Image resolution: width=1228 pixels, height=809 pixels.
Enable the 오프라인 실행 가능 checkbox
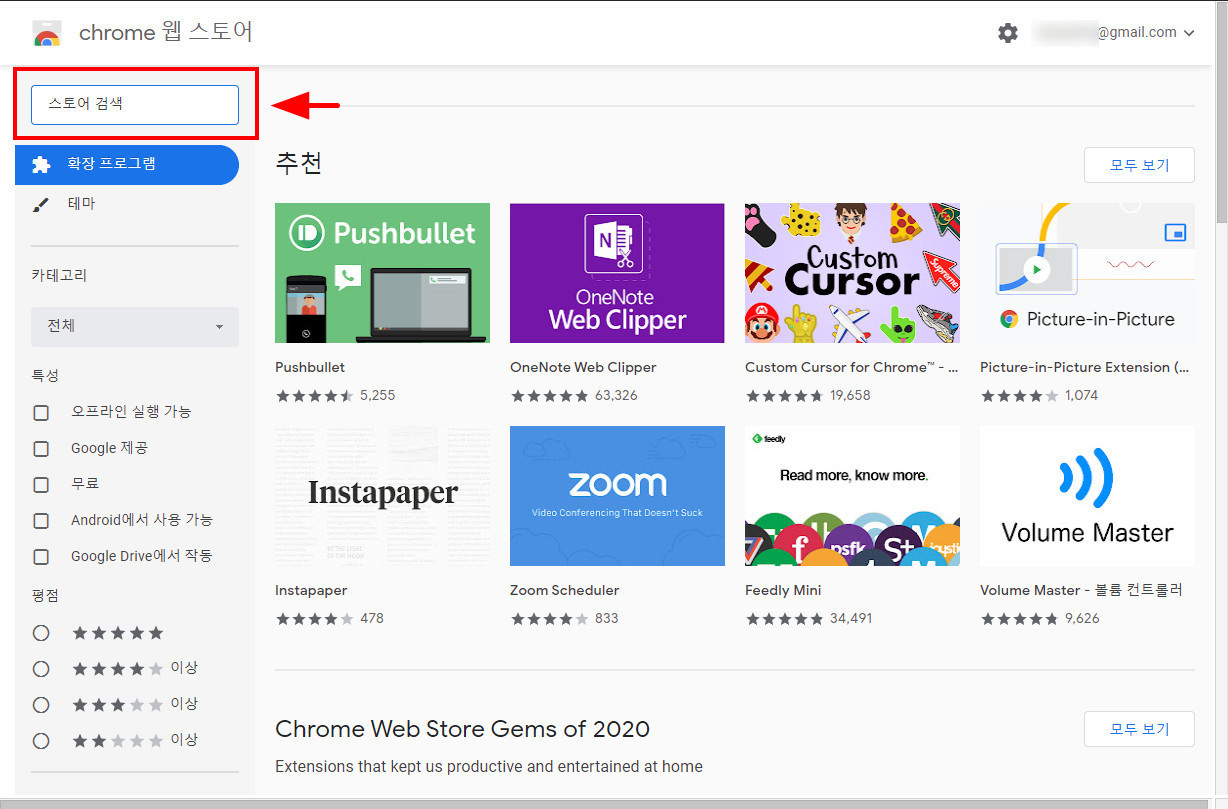[41, 412]
